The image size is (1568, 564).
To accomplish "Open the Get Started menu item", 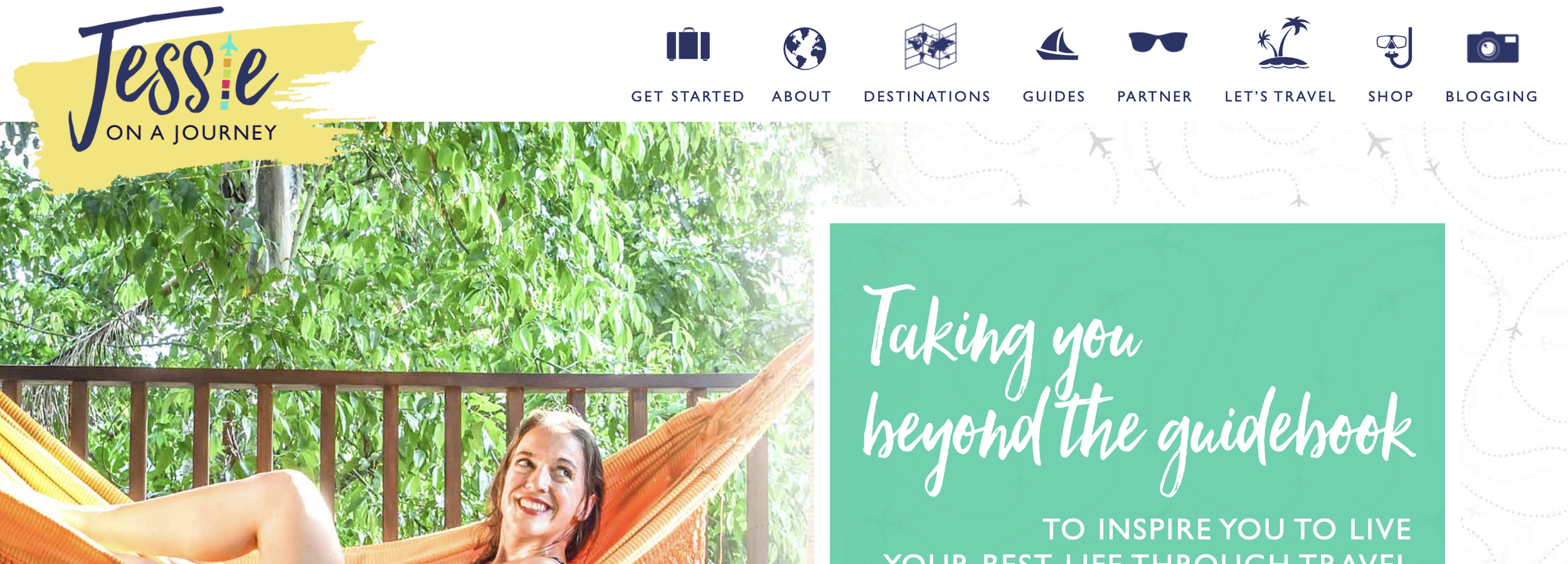I will [687, 97].
